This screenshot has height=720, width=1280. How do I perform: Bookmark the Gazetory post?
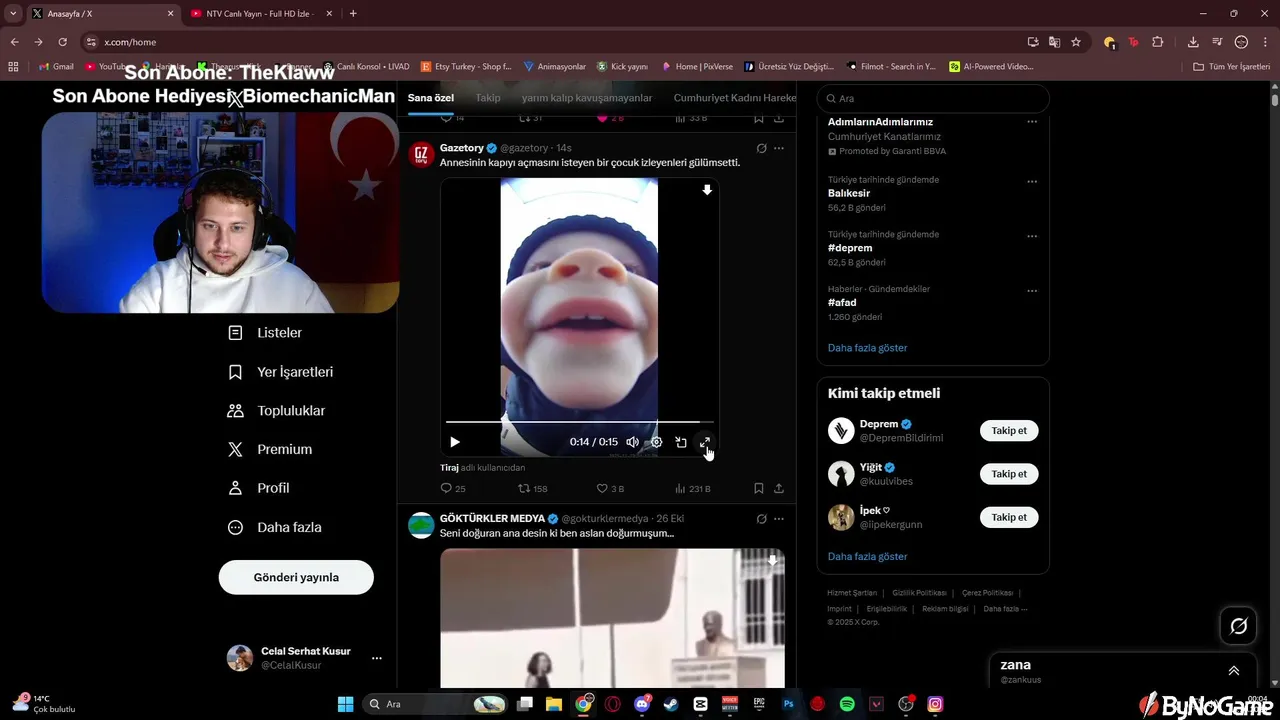pos(759,489)
